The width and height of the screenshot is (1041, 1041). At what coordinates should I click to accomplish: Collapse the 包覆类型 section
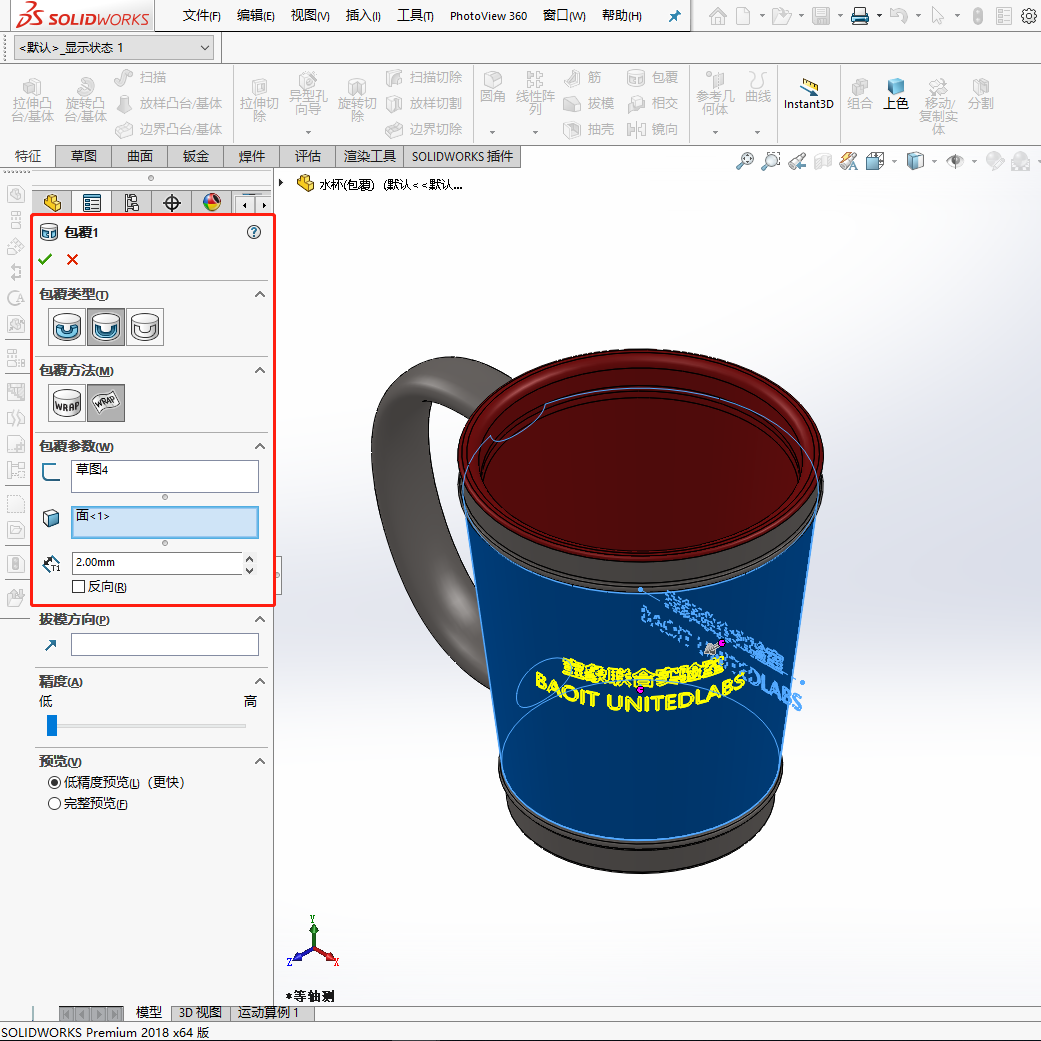(x=260, y=294)
